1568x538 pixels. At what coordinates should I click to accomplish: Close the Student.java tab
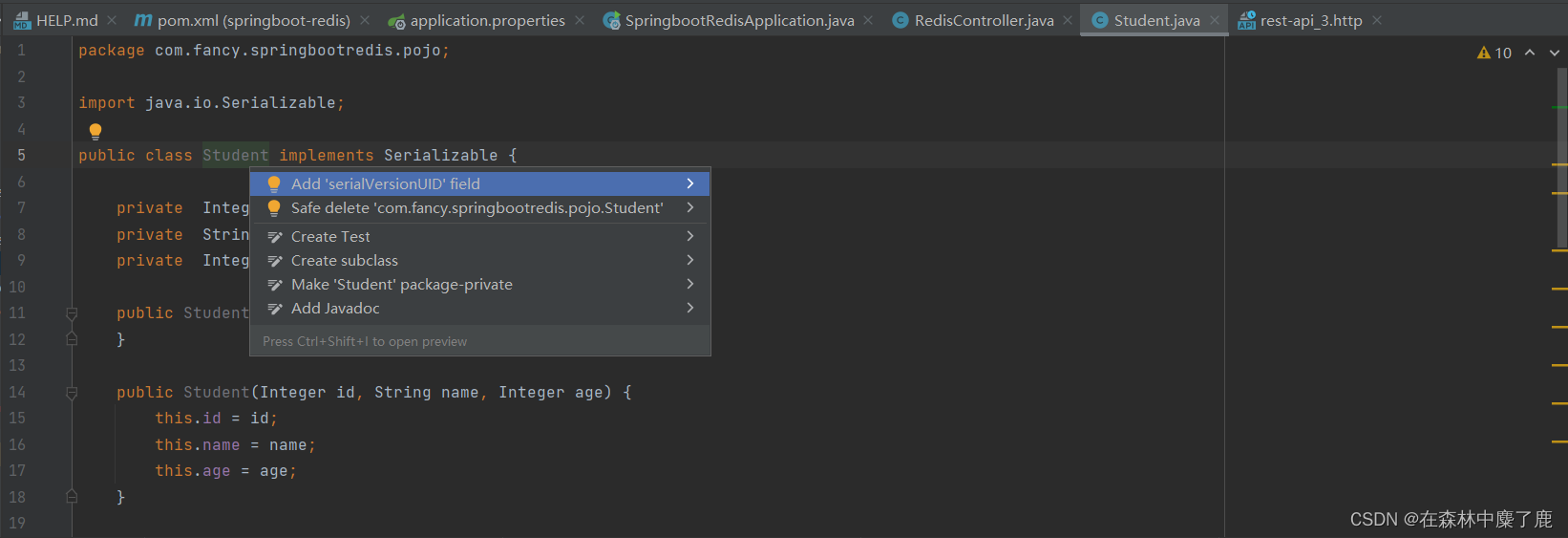click(x=1215, y=20)
